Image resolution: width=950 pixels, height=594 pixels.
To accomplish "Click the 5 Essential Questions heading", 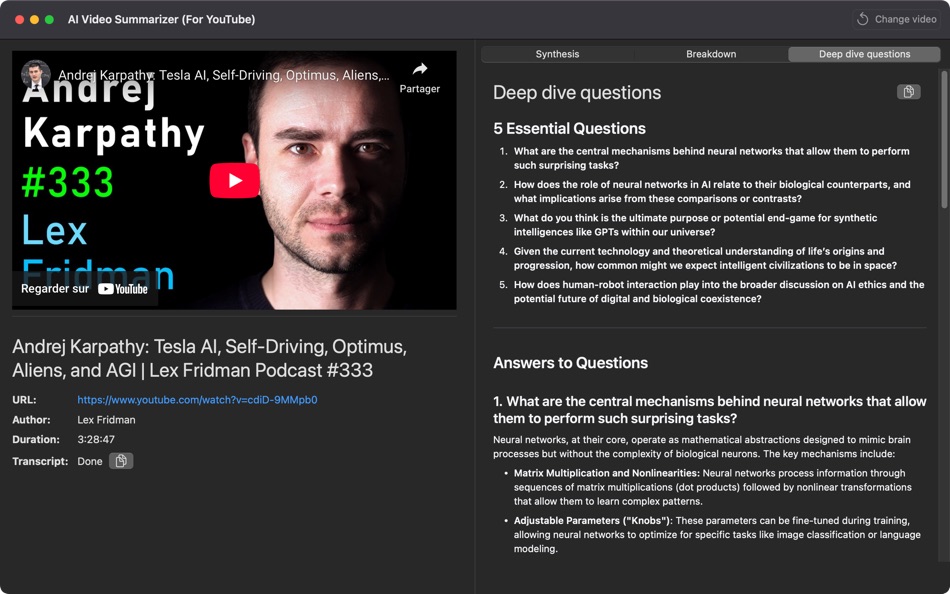I will click(569, 128).
